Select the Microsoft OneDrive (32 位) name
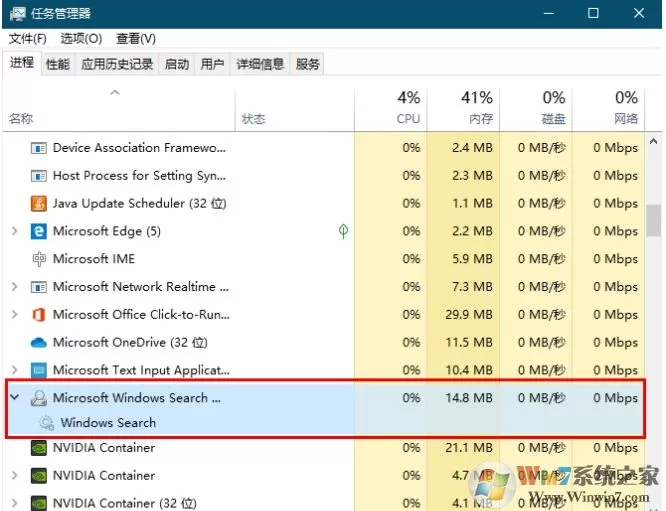The height and width of the screenshot is (511, 666). (130, 342)
